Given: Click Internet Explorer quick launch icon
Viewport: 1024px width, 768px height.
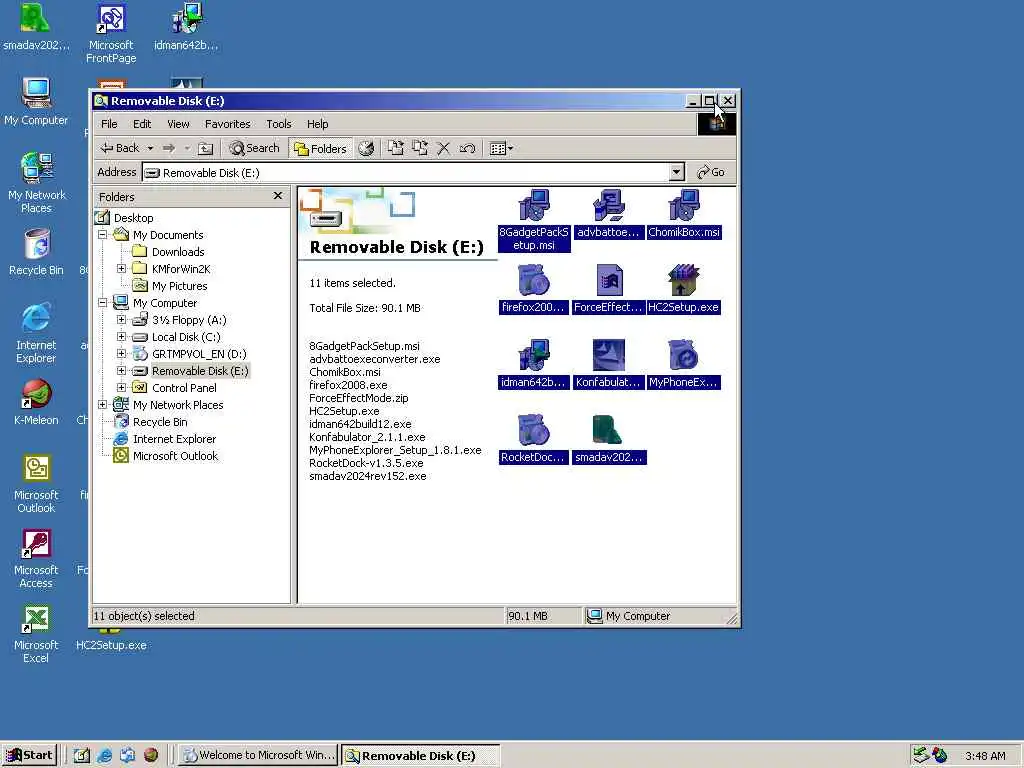Looking at the screenshot, I should [104, 756].
